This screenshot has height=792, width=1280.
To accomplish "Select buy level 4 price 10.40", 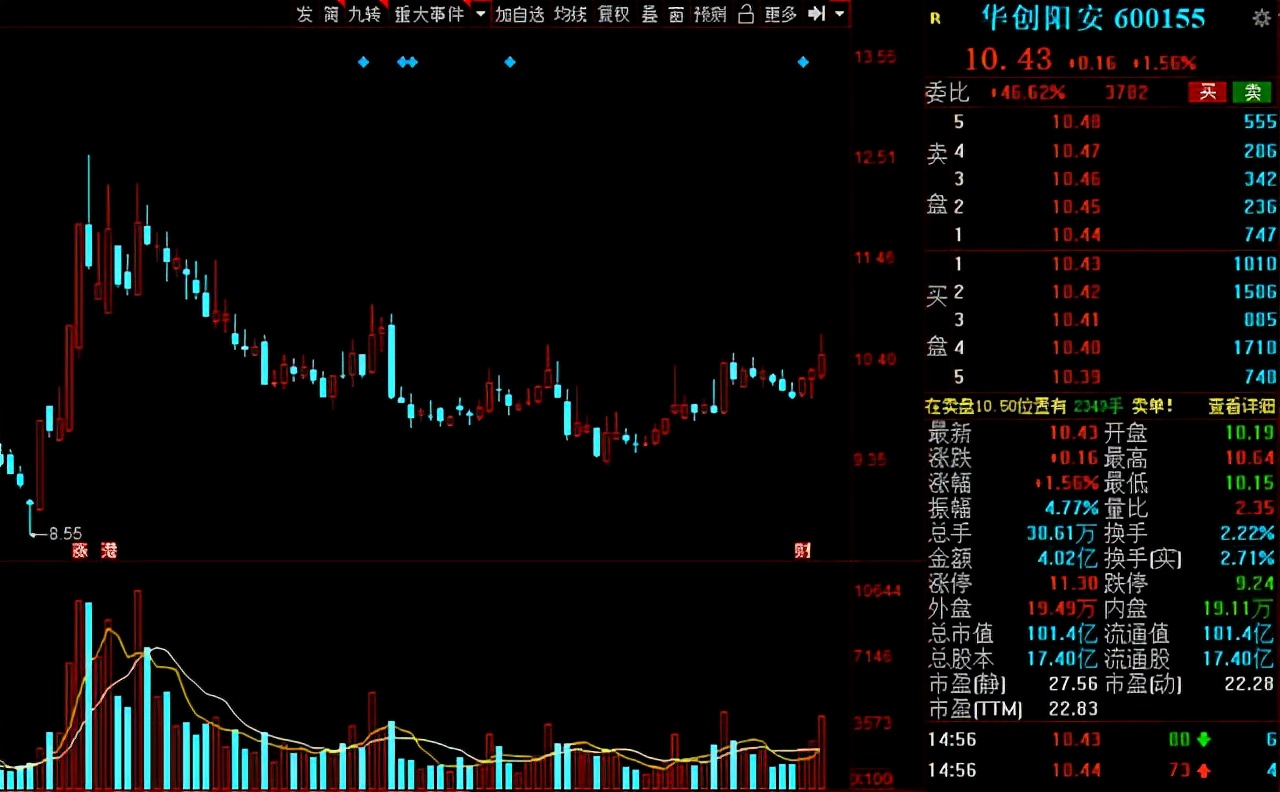I will [x=1076, y=348].
